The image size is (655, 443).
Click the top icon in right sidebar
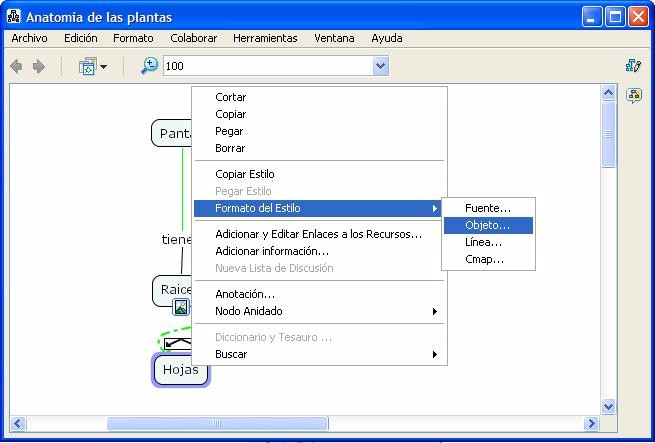[x=633, y=66]
